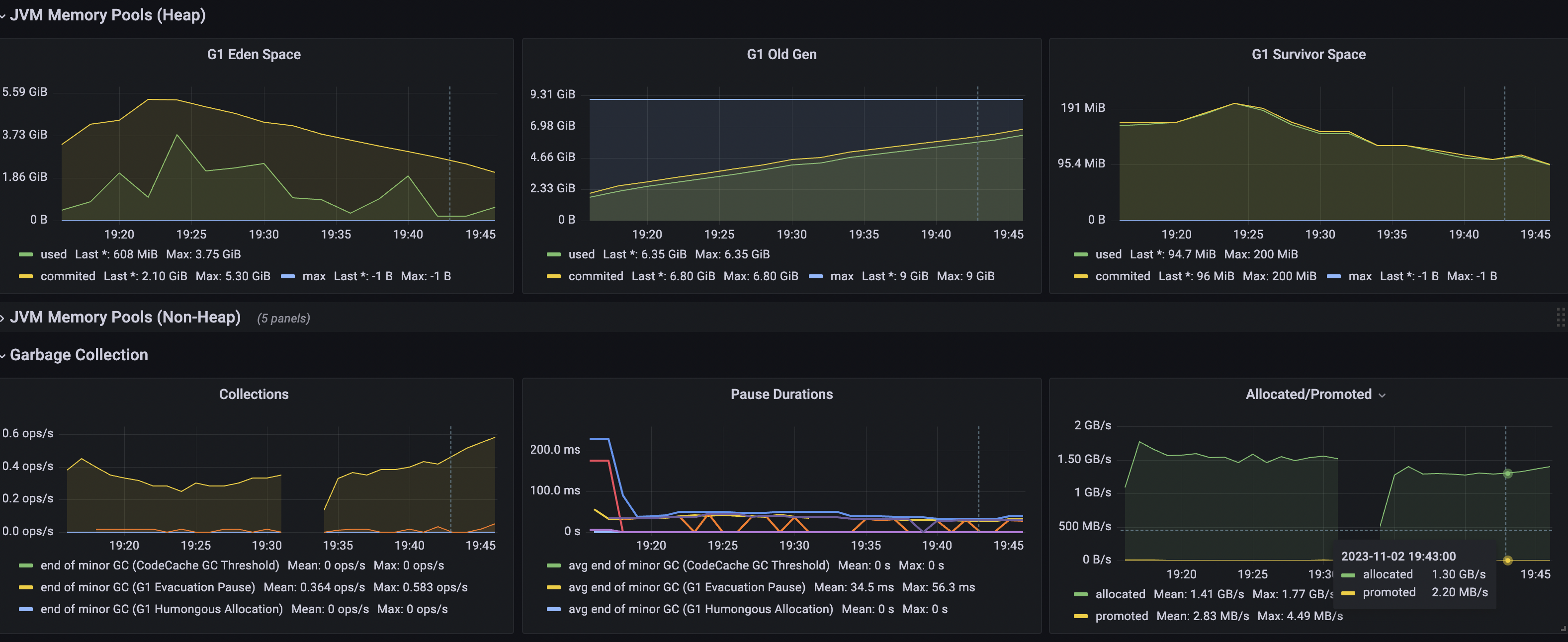The width and height of the screenshot is (1568, 642).
Task: Click the "(5 panels)" label next to Non-Heap row
Action: (x=284, y=318)
